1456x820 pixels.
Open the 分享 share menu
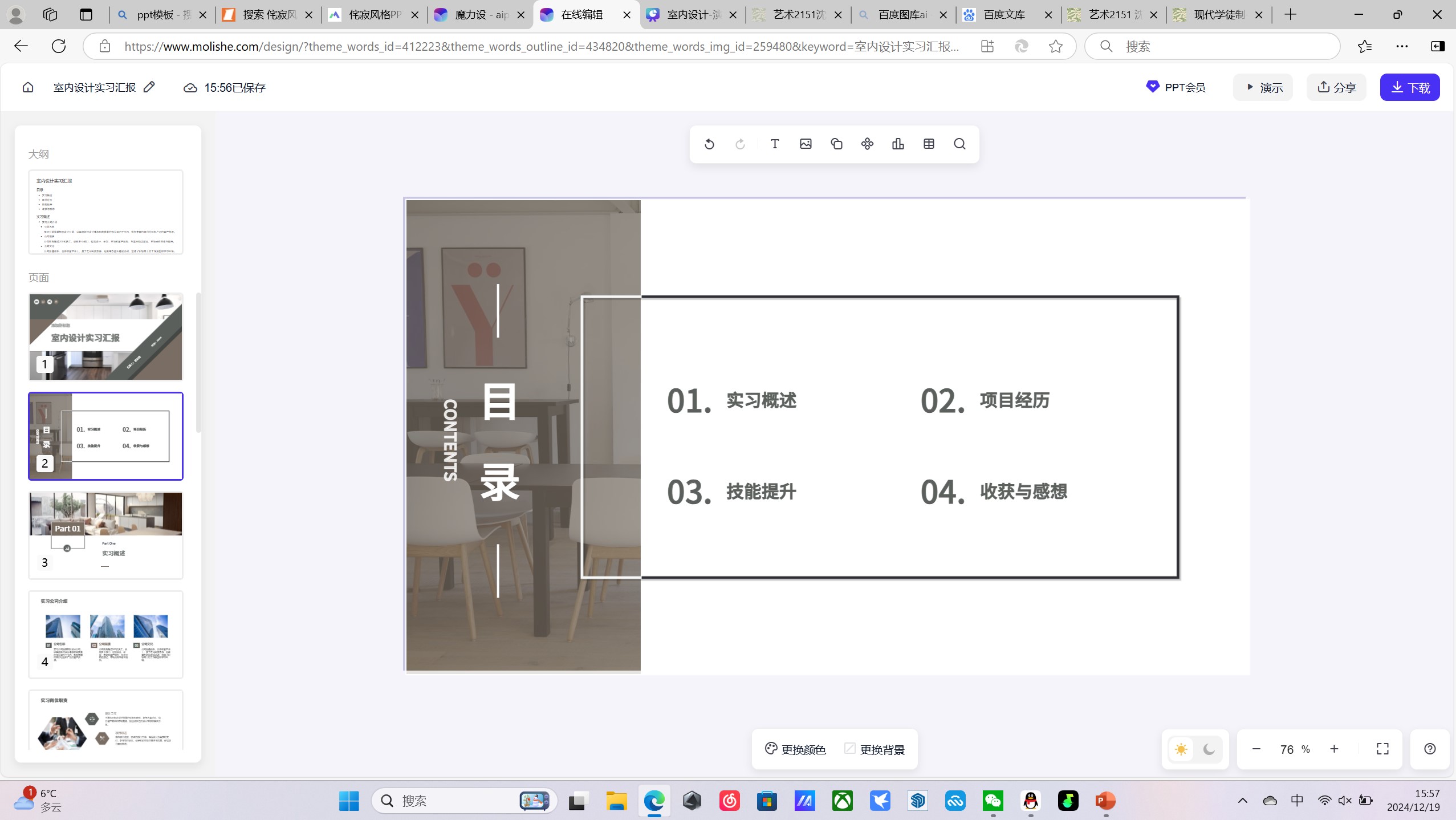(x=1336, y=87)
